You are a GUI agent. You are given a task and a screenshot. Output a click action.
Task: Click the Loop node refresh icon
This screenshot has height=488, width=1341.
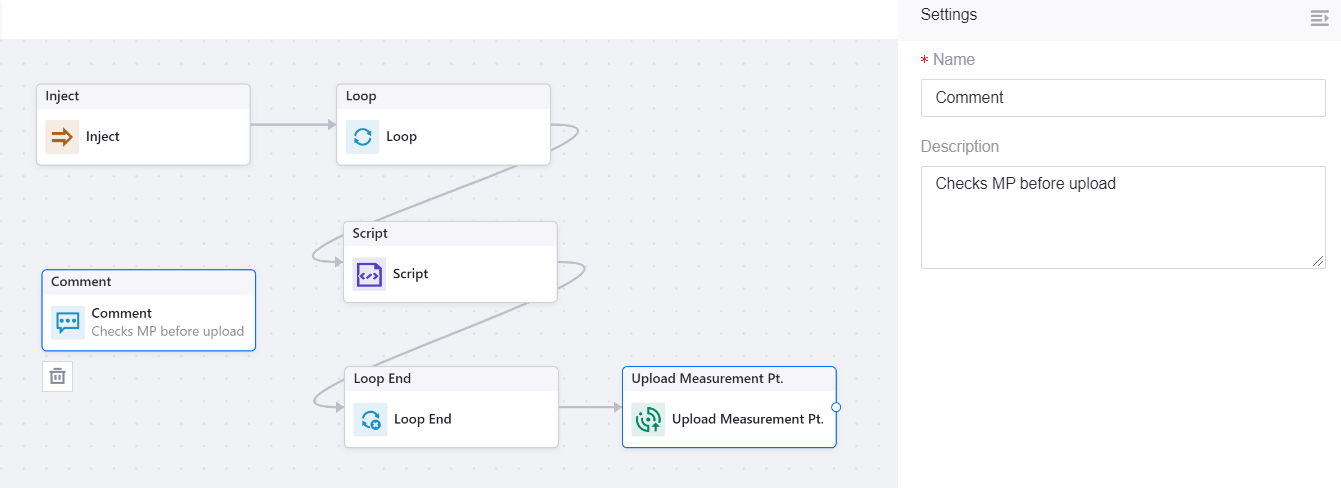pyautogui.click(x=362, y=137)
